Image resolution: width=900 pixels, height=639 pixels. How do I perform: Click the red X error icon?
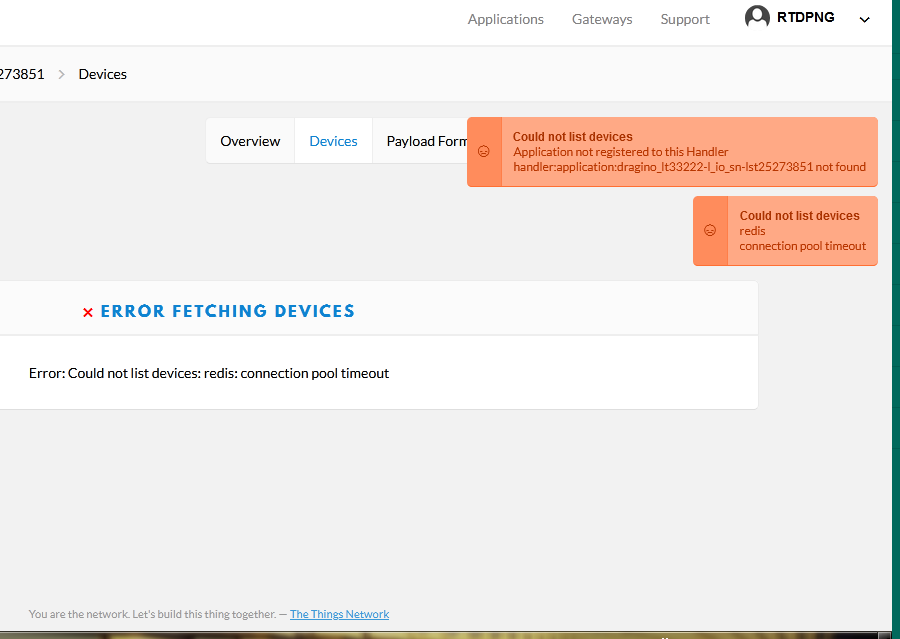coord(88,312)
